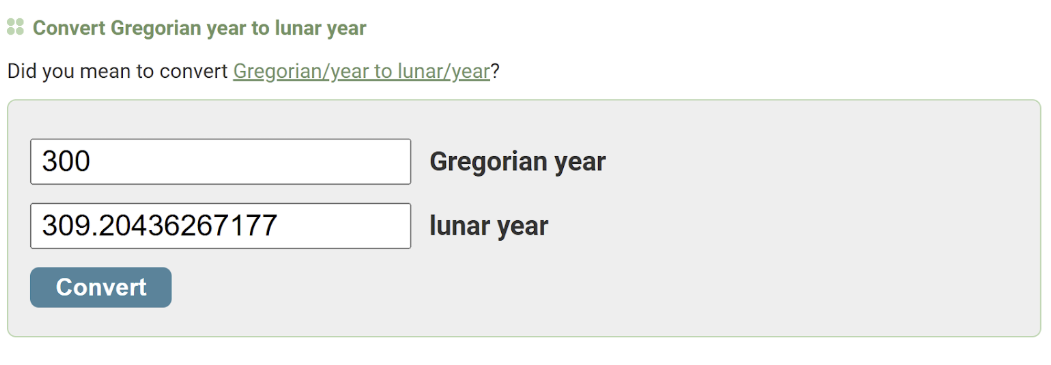Click the heading Convert Gregorian year to lunar year
Screen dimensions: 1051x365
pos(199,28)
